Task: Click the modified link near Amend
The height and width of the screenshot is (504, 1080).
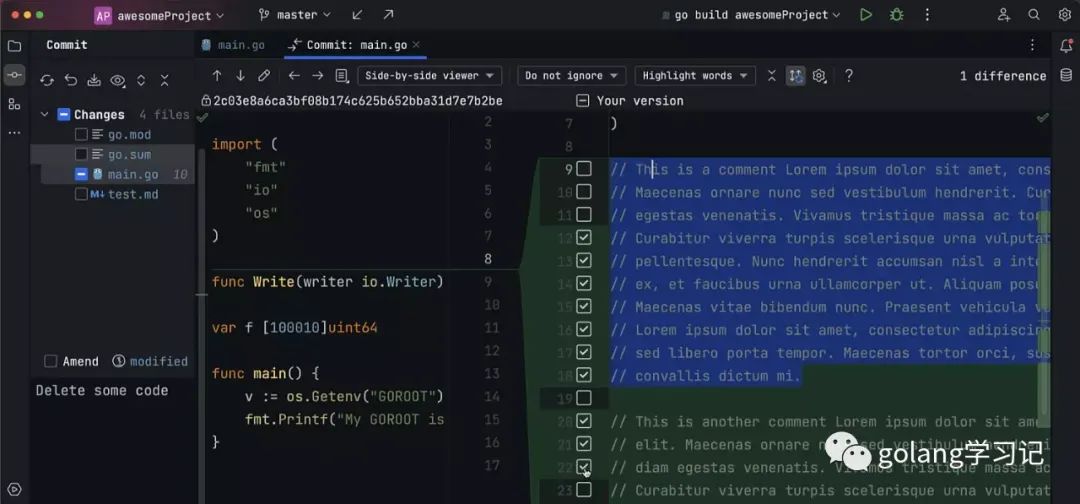Action: (x=158, y=361)
